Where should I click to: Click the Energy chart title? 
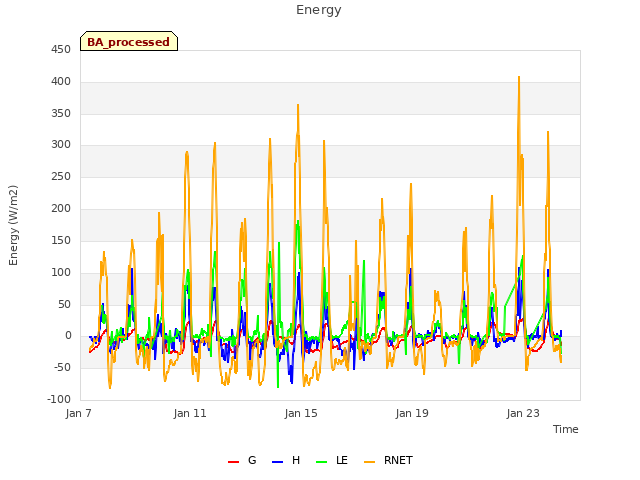point(319,10)
